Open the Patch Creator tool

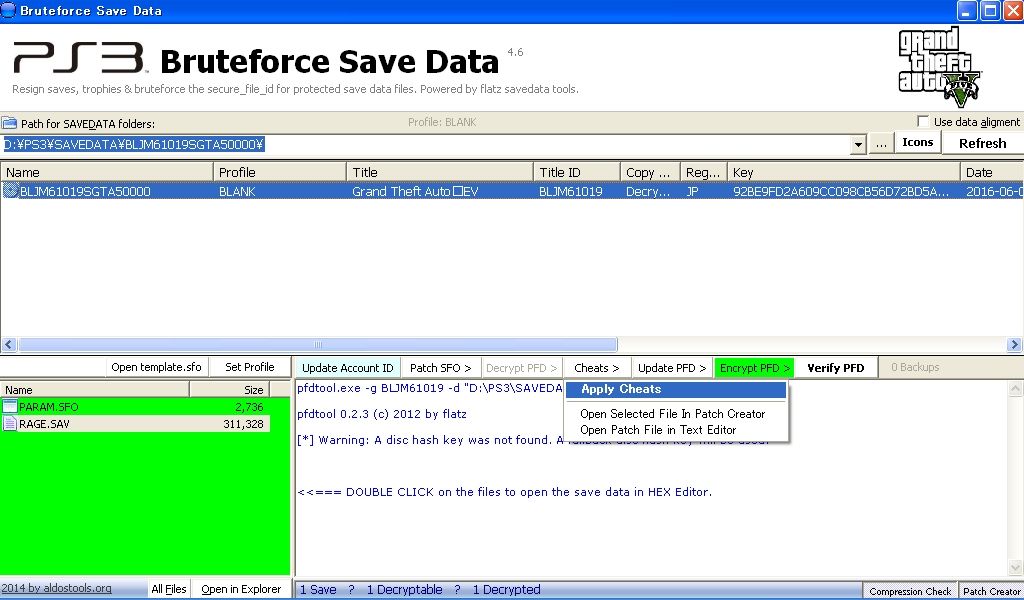(991, 591)
